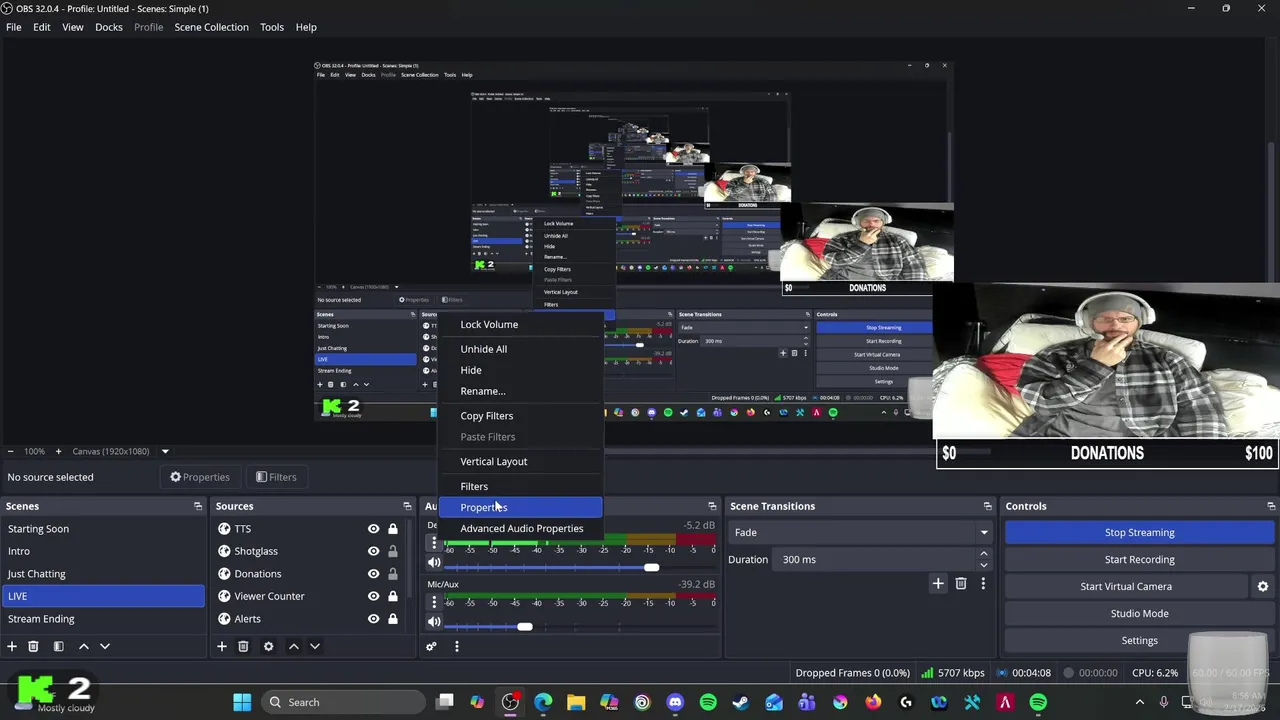This screenshot has height=720, width=1280.
Task: Add a configurable transition with plus icon
Action: click(x=938, y=583)
